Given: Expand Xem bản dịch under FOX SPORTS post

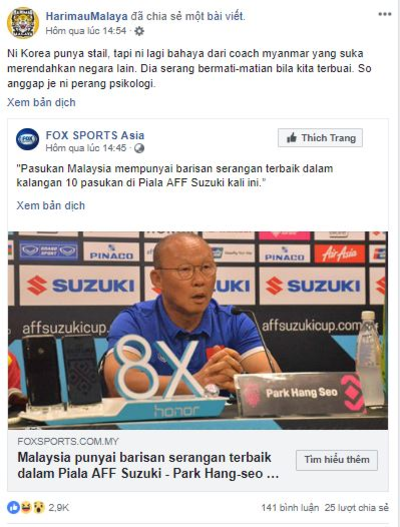Looking at the screenshot, I should point(51,206).
